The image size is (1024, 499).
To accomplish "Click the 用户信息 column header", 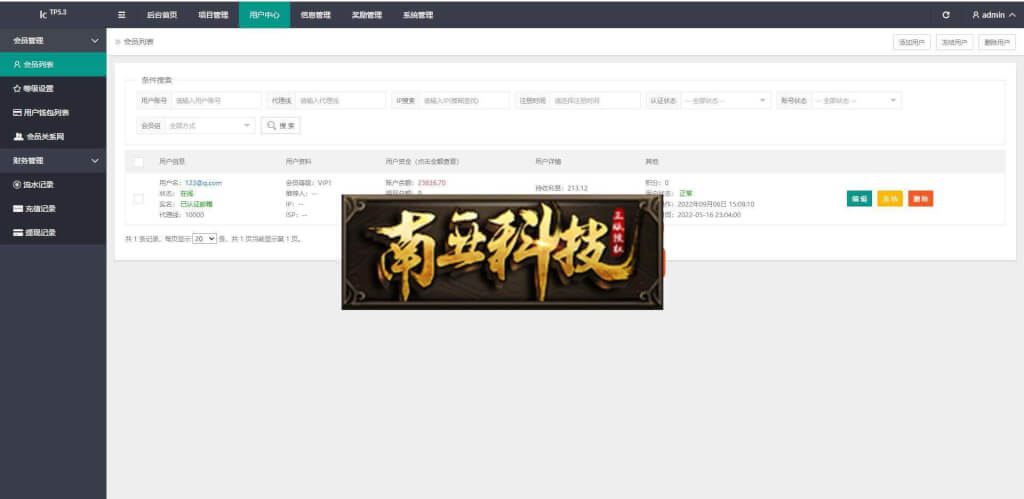I will click(x=172, y=161).
